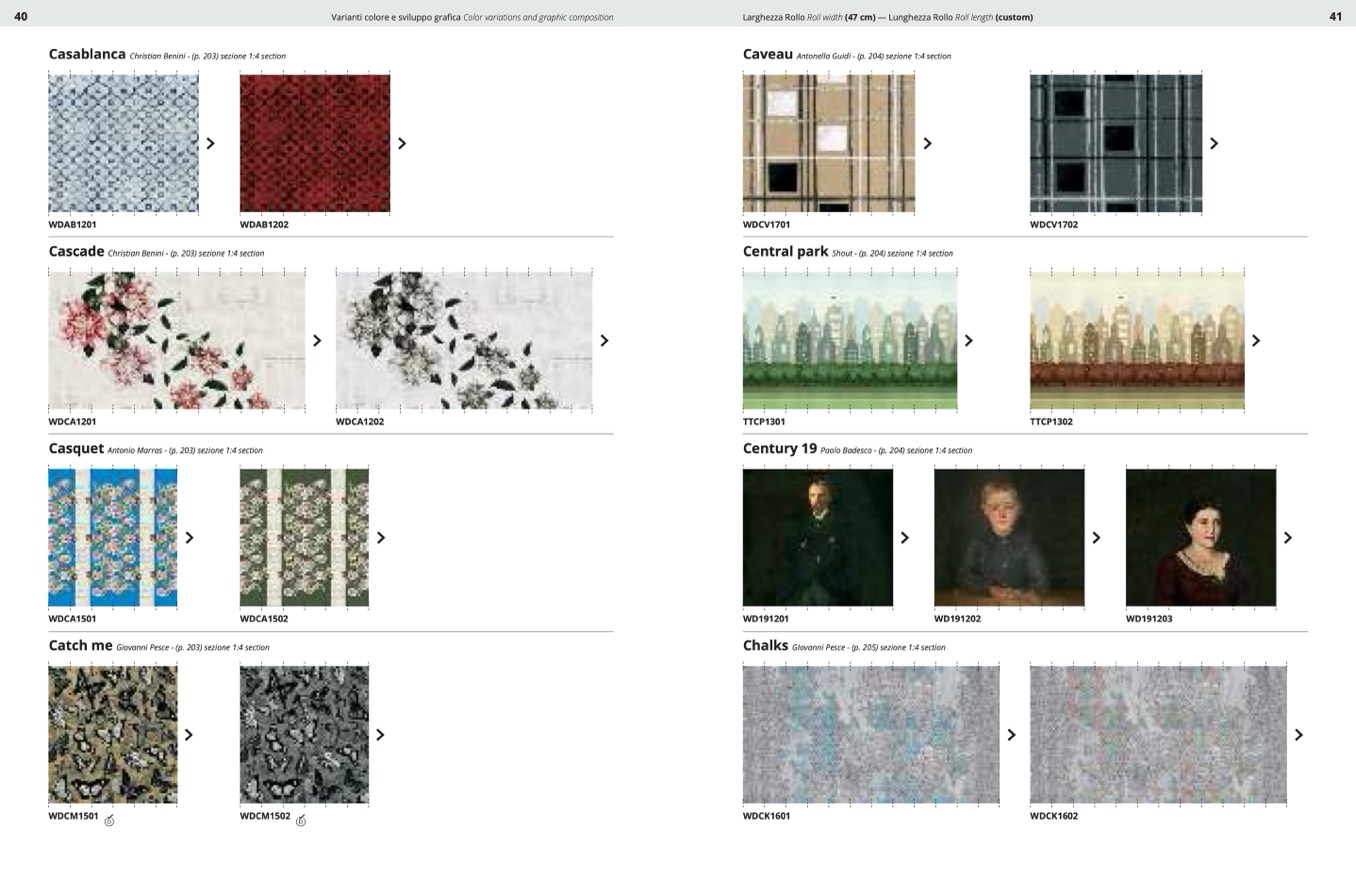Viewport: 1356px width, 878px height.
Task: Click arrow next to beige Caveau swatch
Action: pos(927,143)
